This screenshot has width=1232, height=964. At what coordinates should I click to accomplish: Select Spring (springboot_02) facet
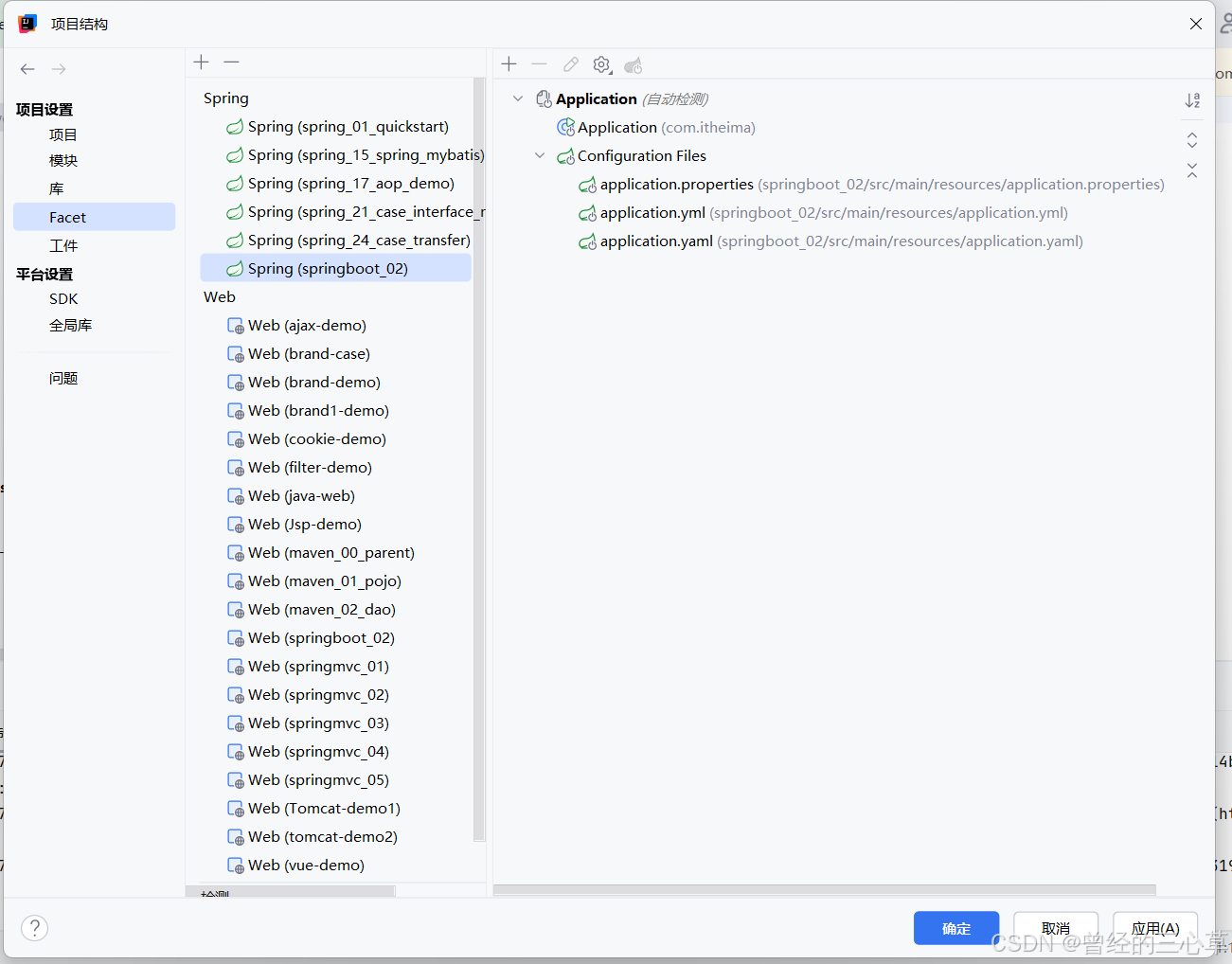tap(336, 268)
